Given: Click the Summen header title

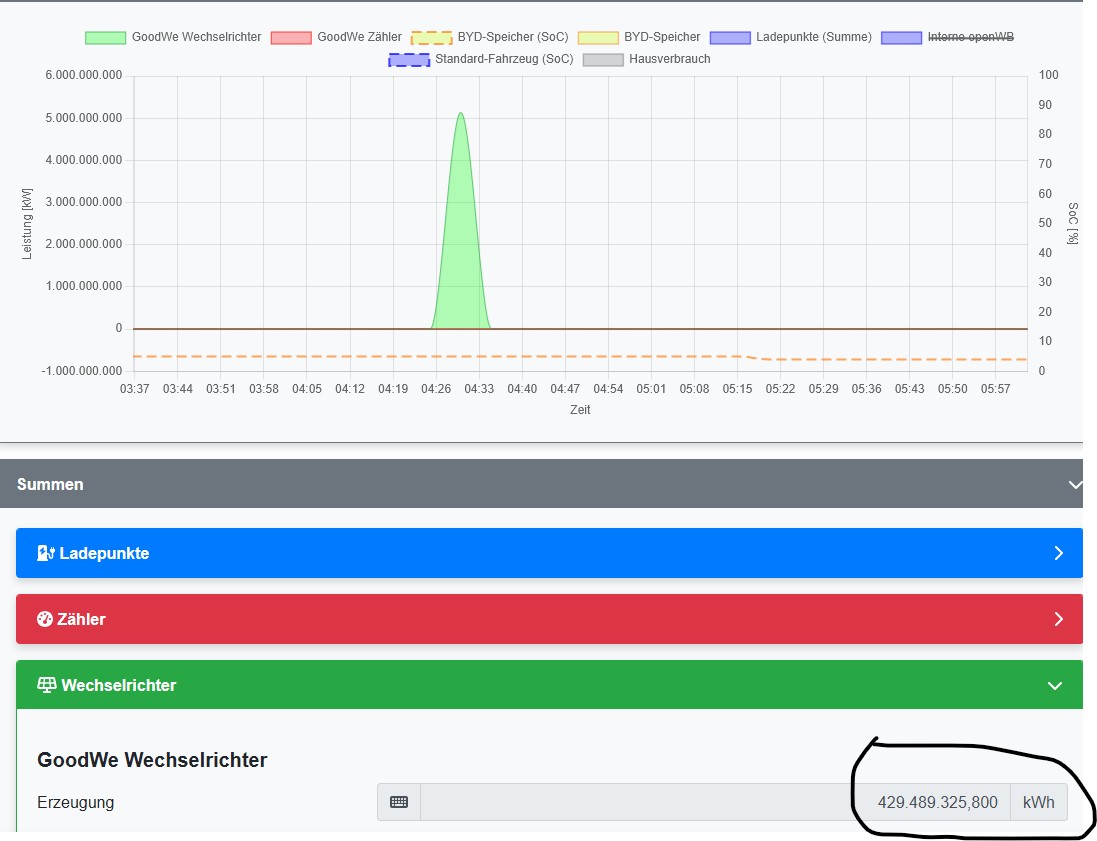Looking at the screenshot, I should coord(50,484).
